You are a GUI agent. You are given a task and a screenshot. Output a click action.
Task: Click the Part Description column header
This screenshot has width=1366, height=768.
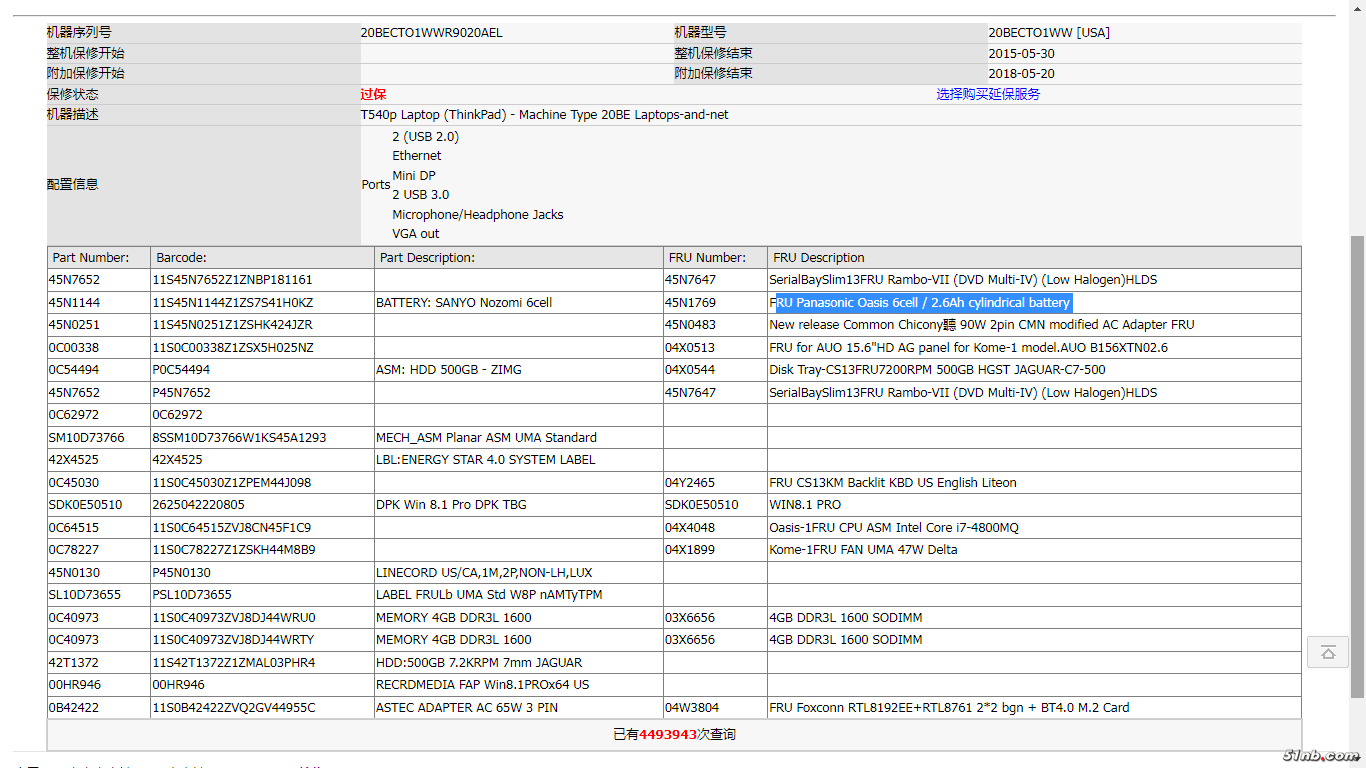click(427, 258)
